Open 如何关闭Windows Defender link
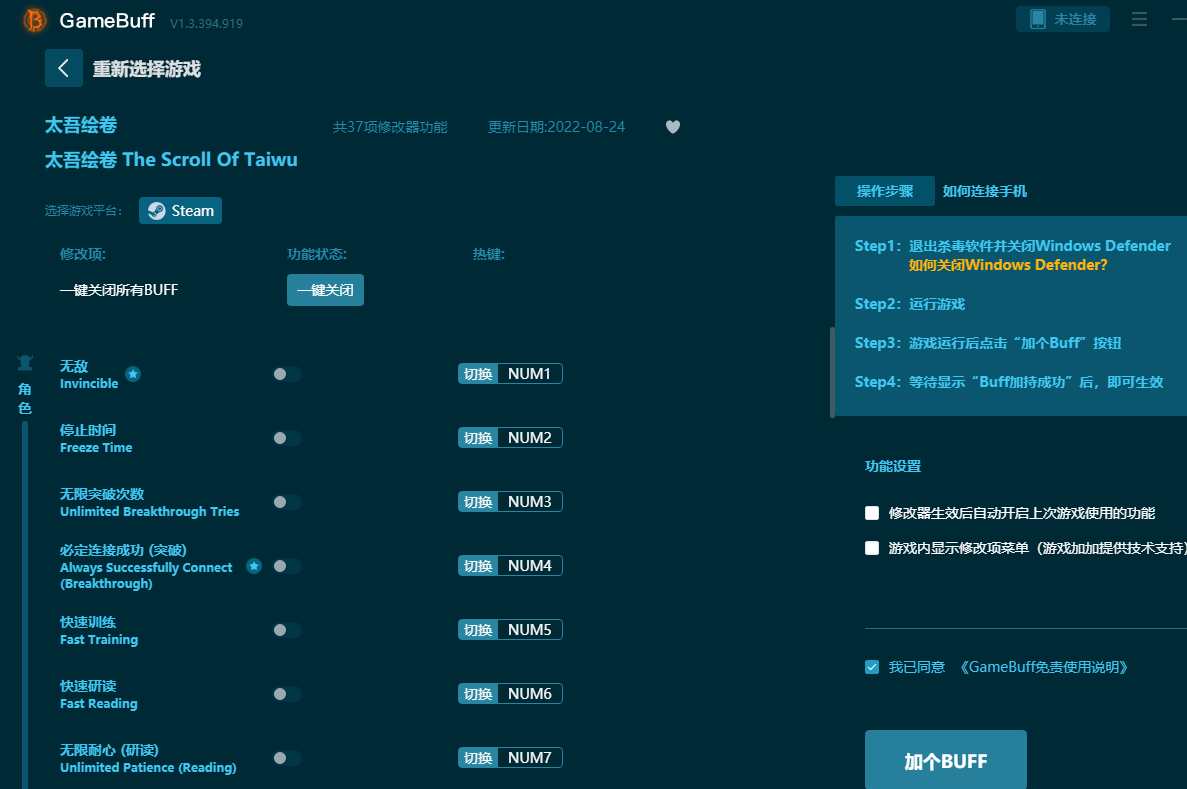Image resolution: width=1187 pixels, height=789 pixels. pos(1008,265)
